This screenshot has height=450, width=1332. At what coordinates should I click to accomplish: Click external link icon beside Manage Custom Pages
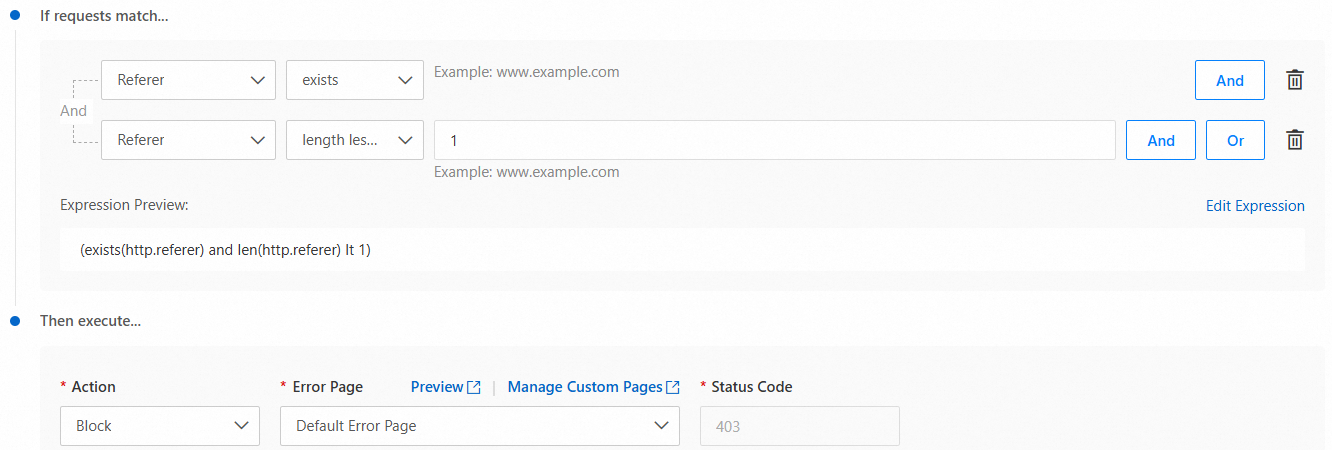pos(673,387)
